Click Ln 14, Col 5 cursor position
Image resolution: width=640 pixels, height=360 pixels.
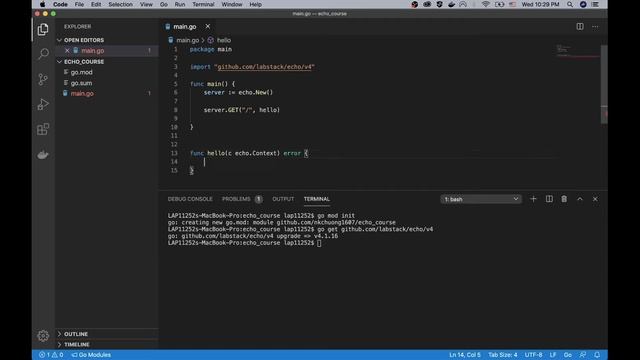point(465,355)
